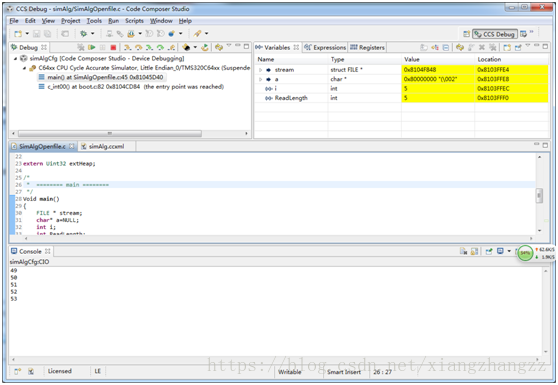Click console output line 53
Image resolution: width=558 pixels, height=385 pixels.
[x=14, y=299]
